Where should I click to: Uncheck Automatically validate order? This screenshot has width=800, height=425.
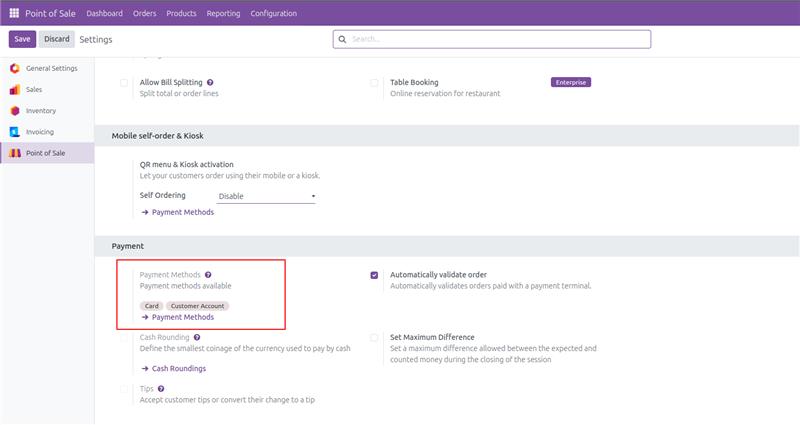(x=374, y=275)
